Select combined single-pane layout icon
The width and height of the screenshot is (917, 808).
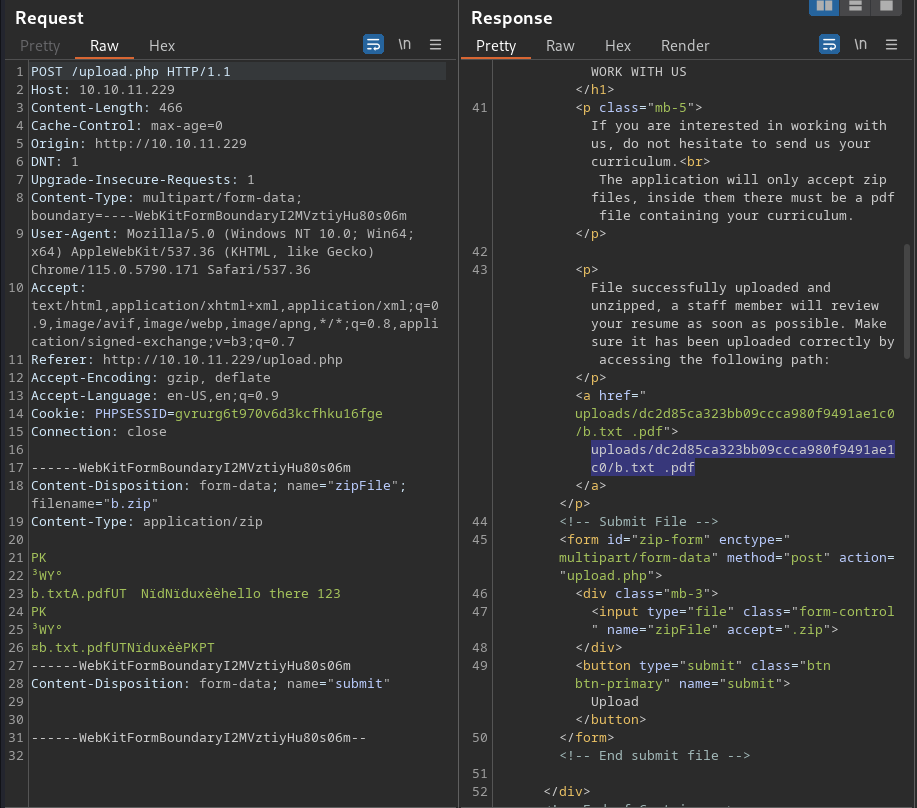[886, 6]
